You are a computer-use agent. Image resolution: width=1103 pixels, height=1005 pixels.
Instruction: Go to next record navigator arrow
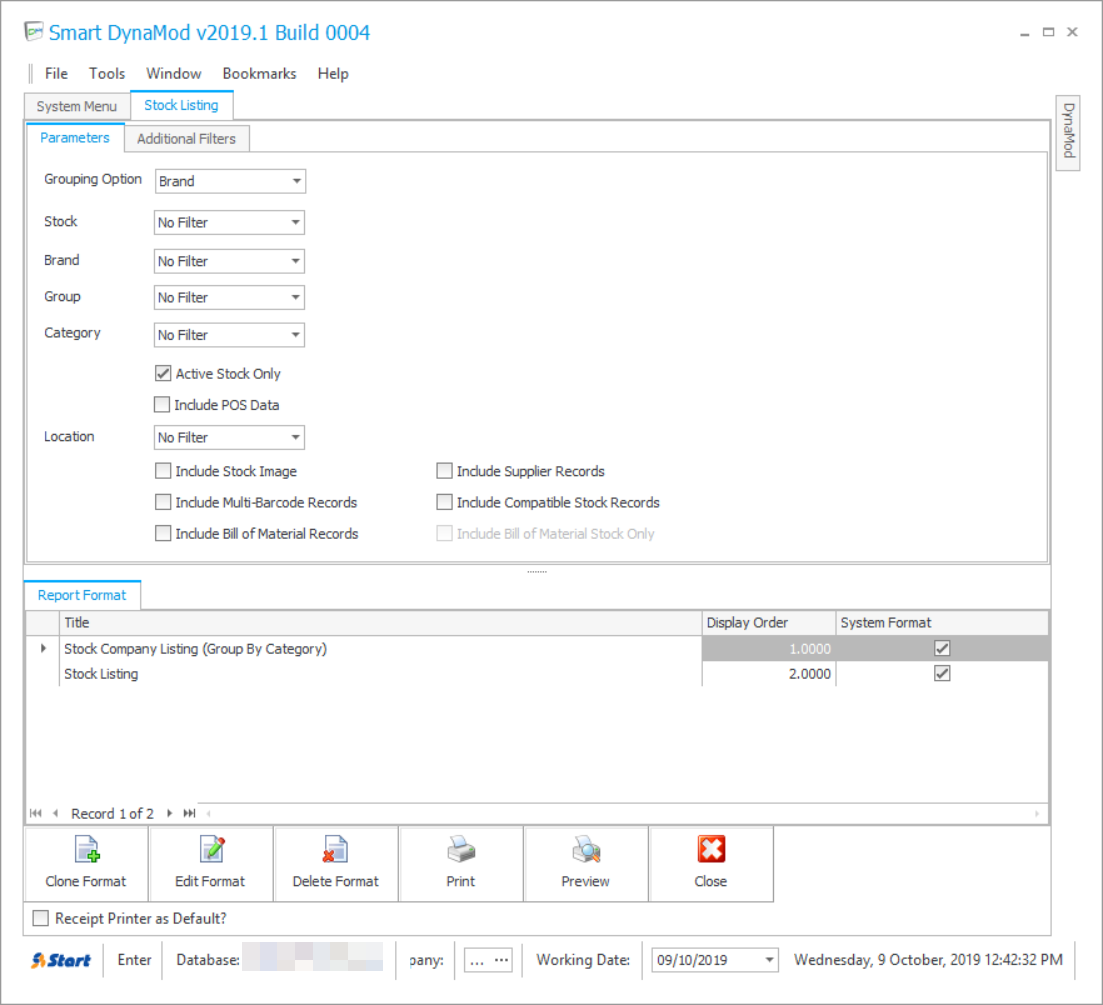(x=170, y=814)
